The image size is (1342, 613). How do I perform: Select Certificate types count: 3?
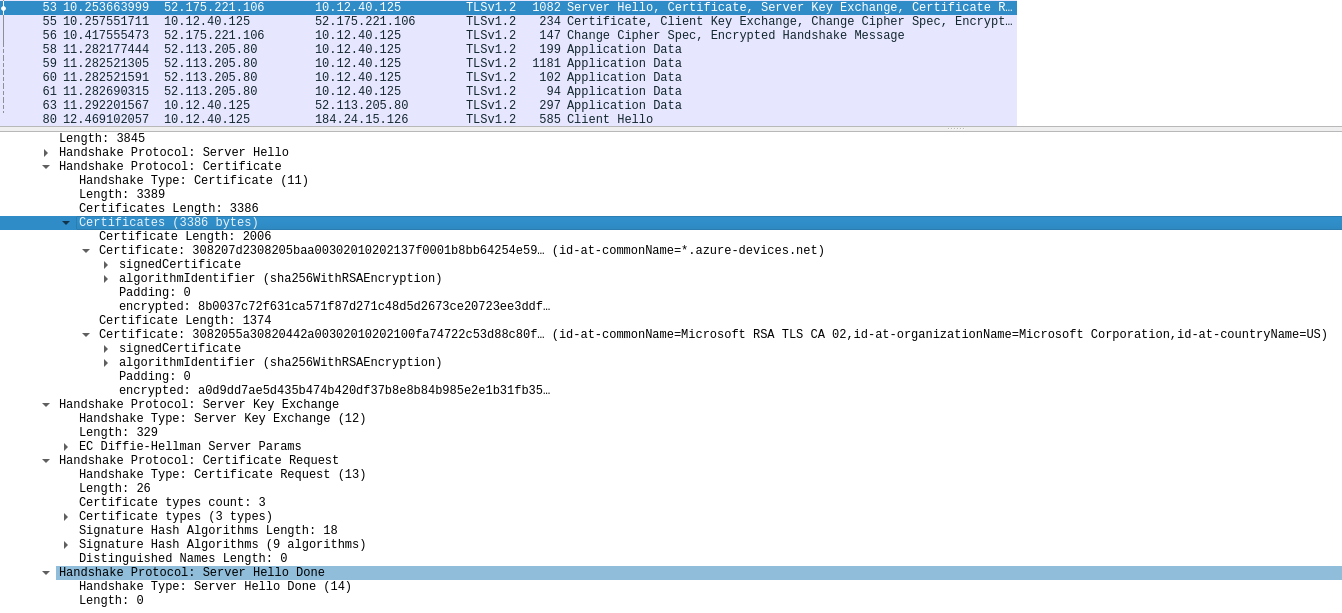tap(172, 503)
